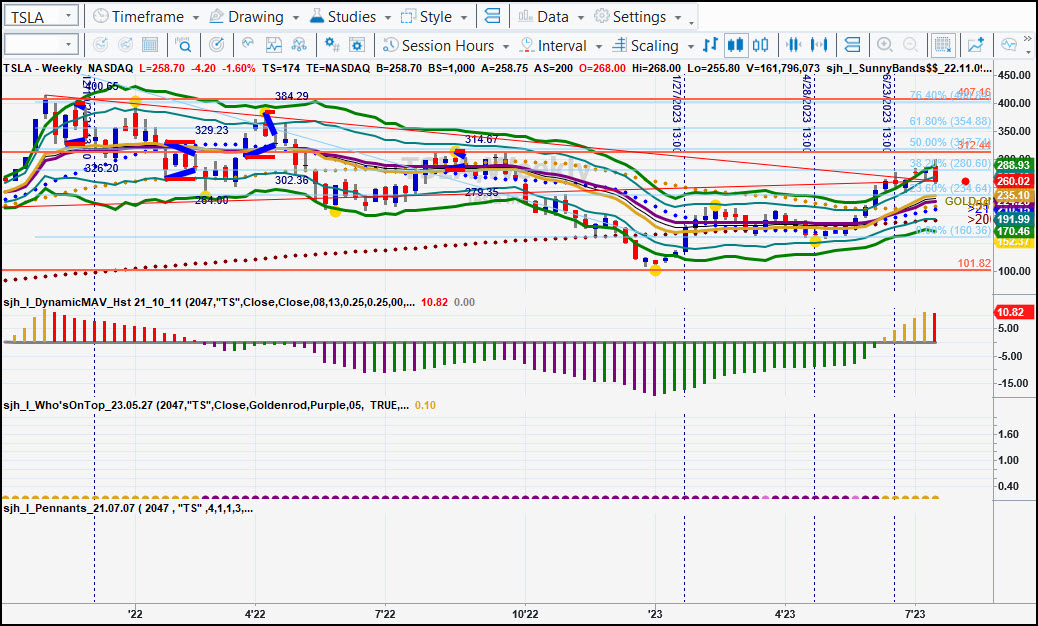Open the Studies menu
This screenshot has height=626, width=1038.
pos(351,17)
